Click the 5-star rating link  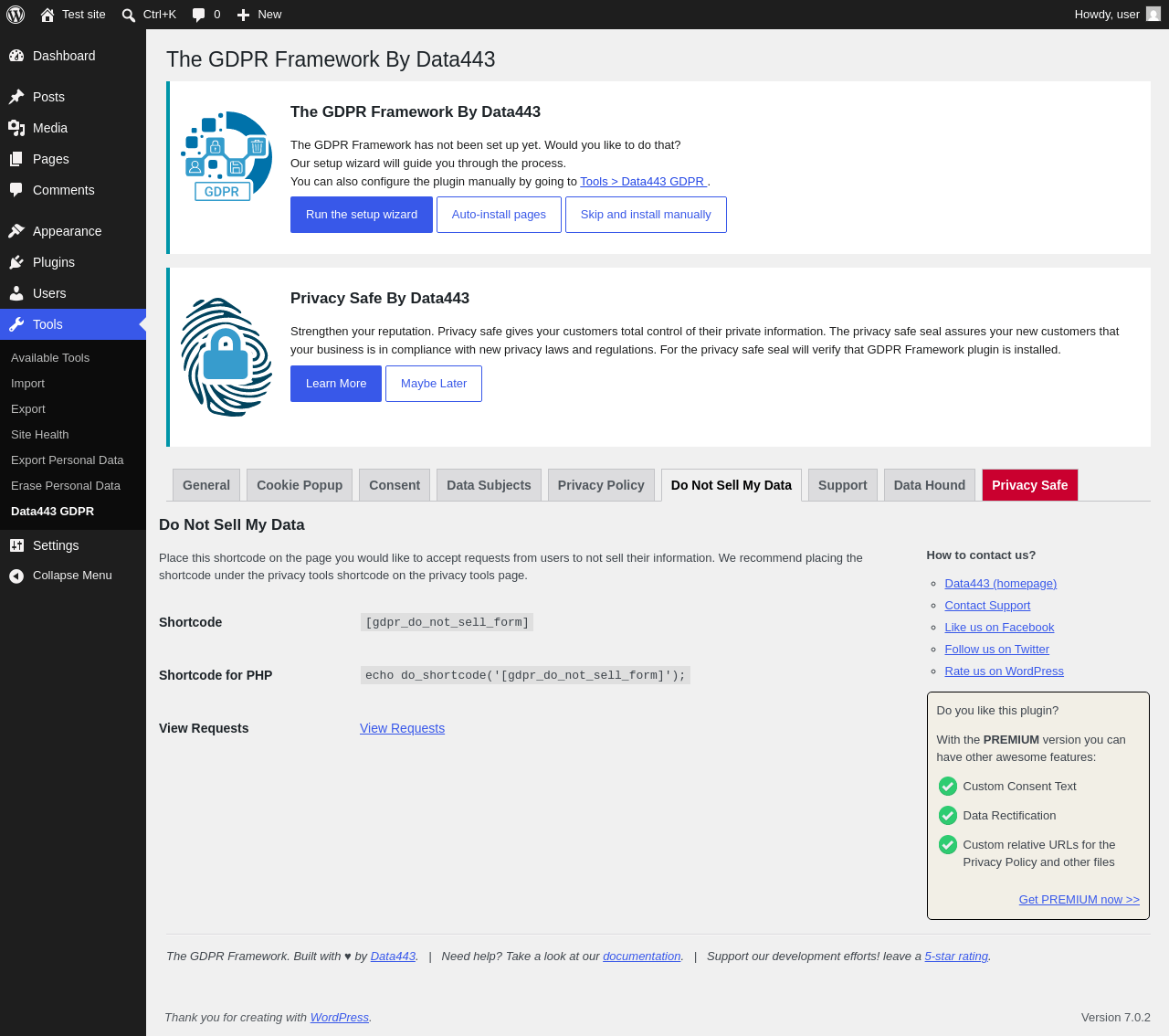(x=956, y=957)
